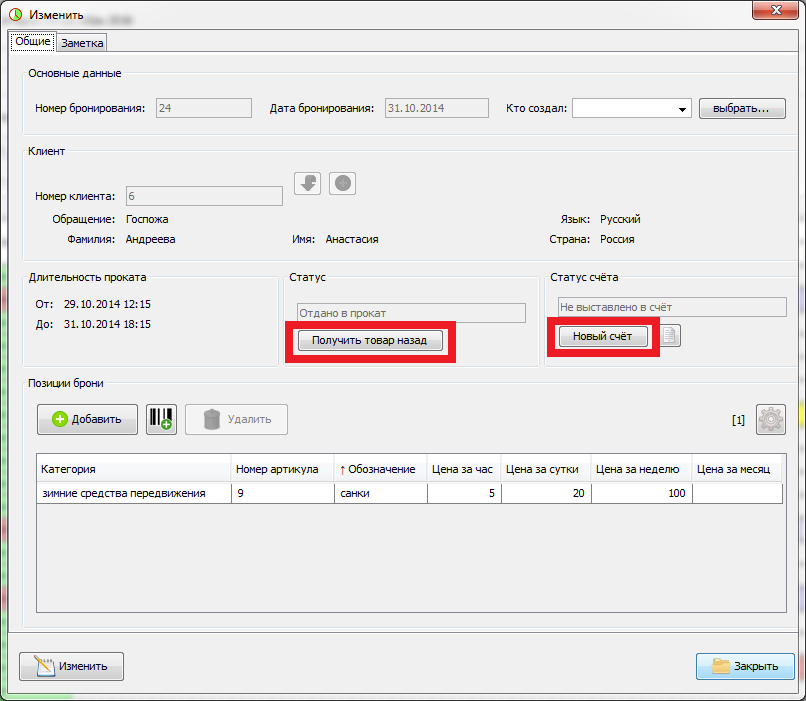Click the hourly price cell '5'
Screen dimensions: 806x701
(464, 493)
